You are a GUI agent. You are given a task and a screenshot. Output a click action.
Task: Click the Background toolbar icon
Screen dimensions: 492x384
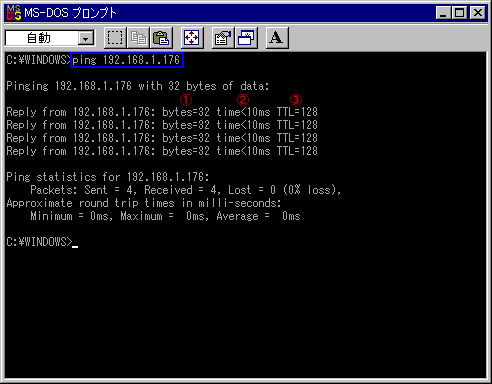click(246, 38)
